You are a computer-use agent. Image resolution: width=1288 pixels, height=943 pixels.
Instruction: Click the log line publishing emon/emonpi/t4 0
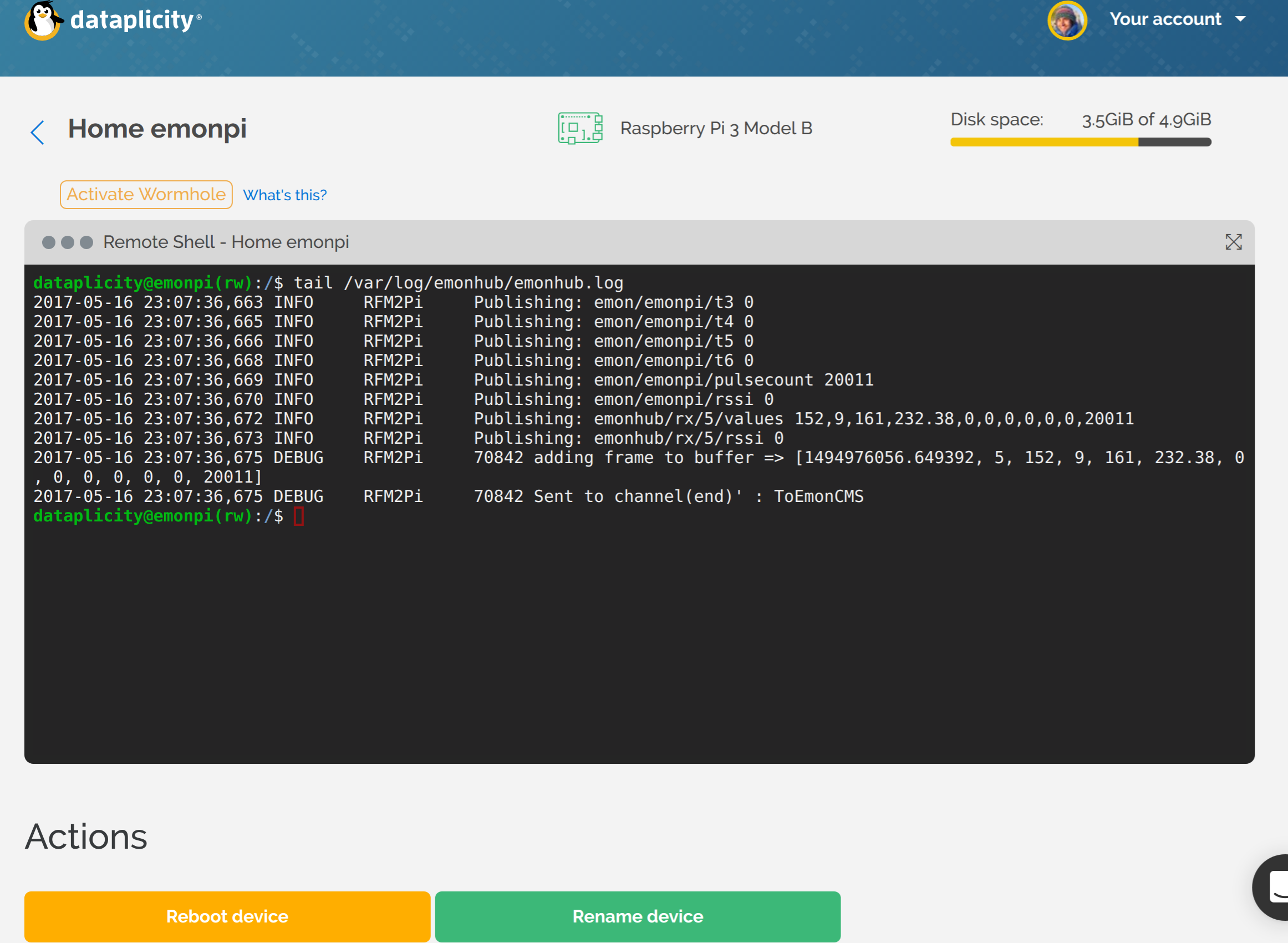click(x=394, y=321)
